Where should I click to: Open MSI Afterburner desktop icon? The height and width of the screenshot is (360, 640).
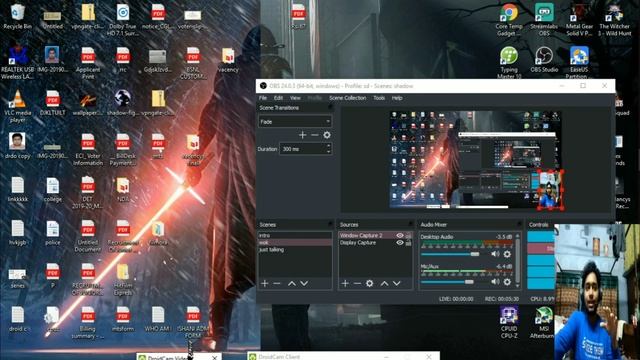tap(544, 322)
